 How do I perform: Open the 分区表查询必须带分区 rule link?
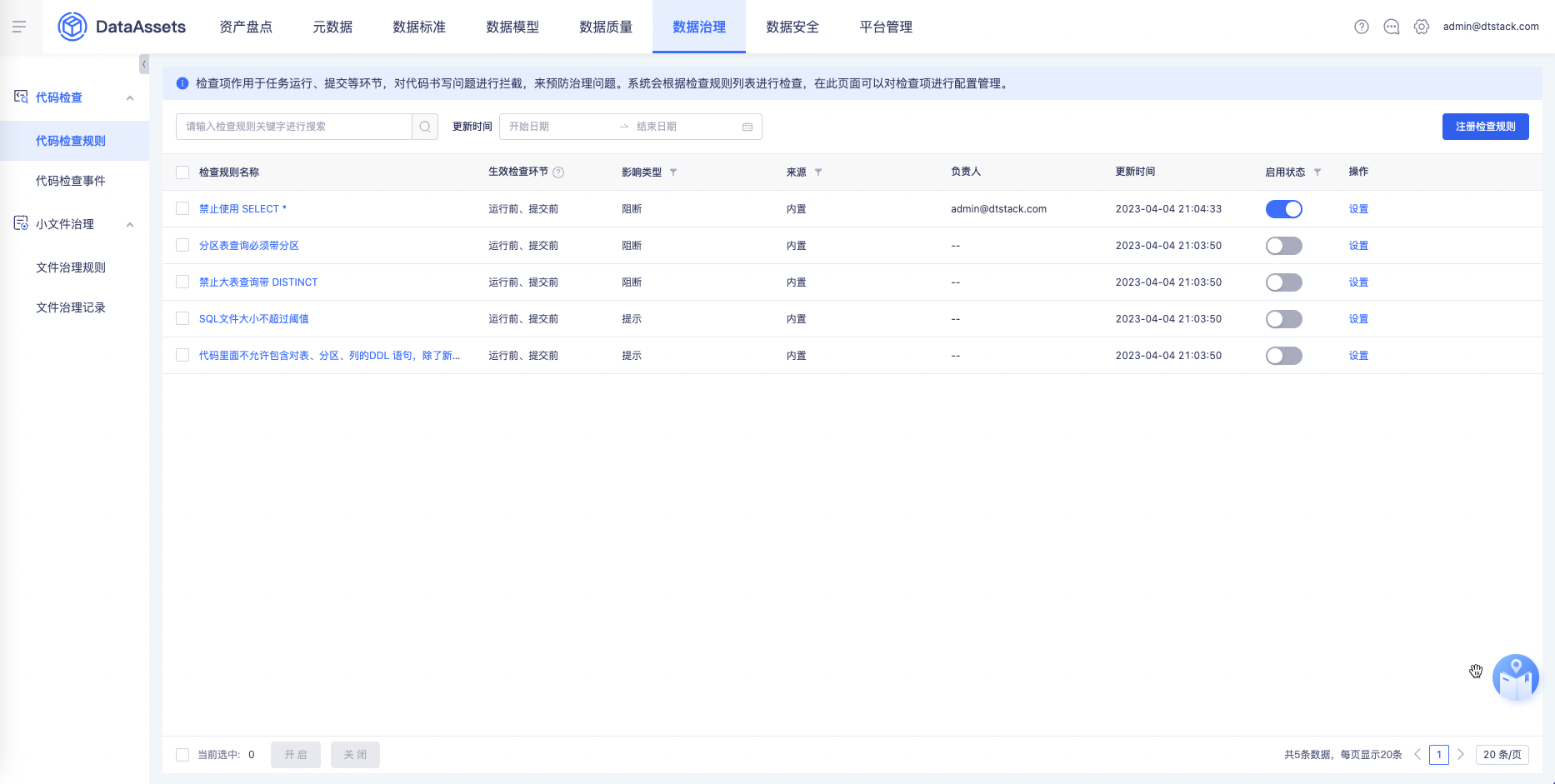pyautogui.click(x=249, y=246)
